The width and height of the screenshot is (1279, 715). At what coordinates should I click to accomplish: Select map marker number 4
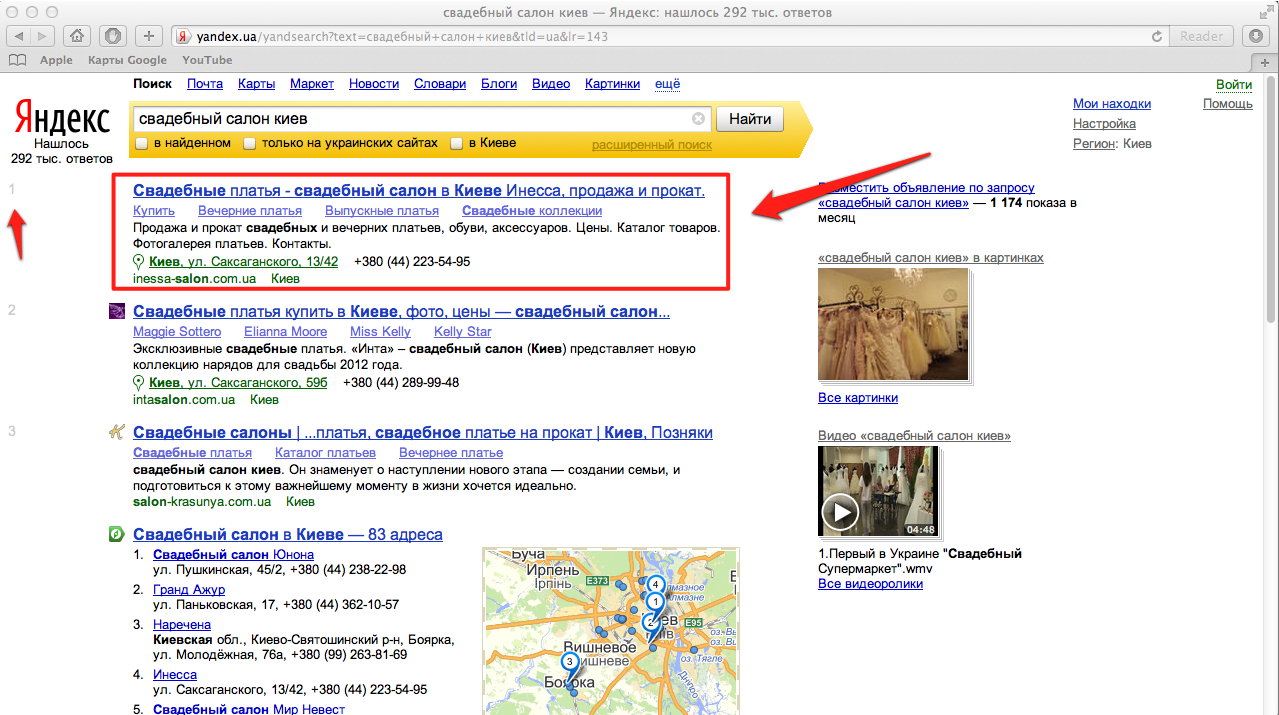click(x=656, y=585)
